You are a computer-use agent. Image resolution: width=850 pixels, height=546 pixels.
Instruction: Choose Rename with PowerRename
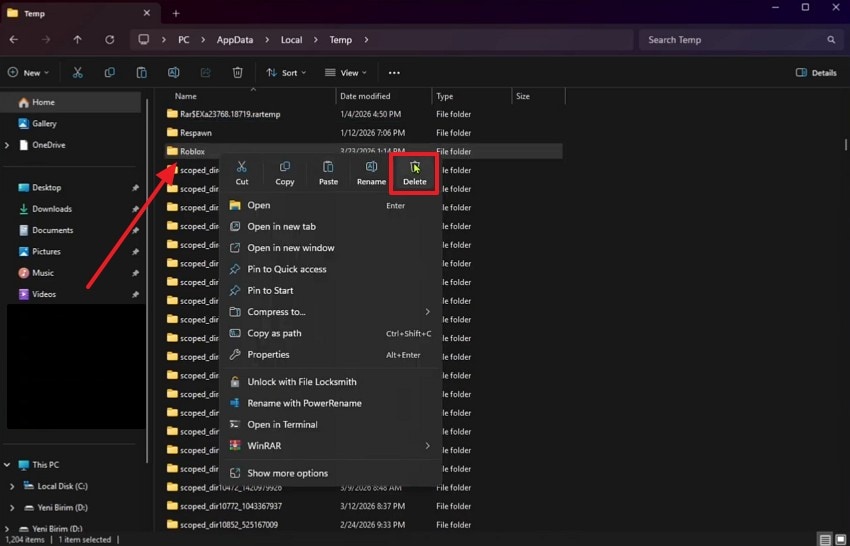(x=331, y=403)
